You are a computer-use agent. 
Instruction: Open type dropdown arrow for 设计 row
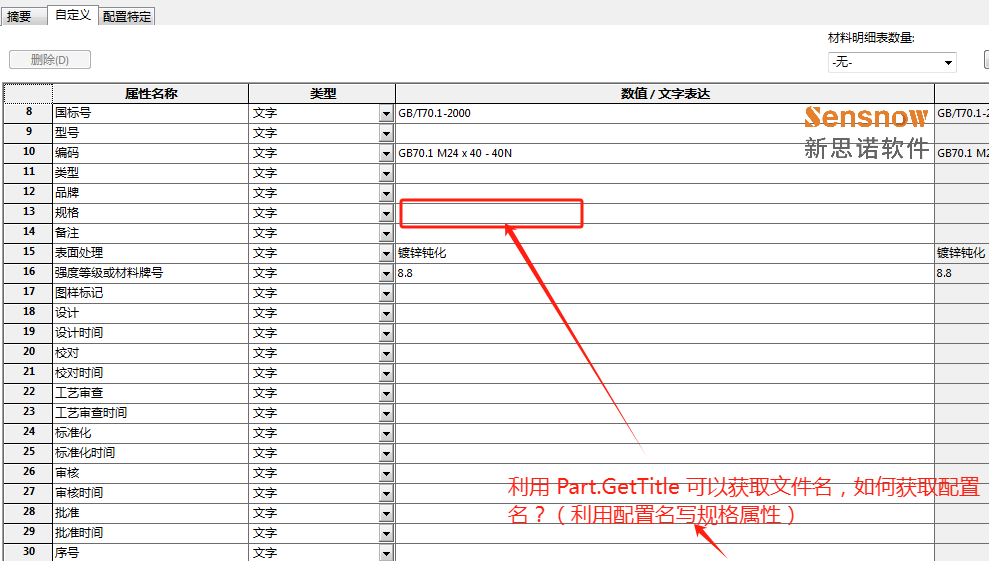386,314
